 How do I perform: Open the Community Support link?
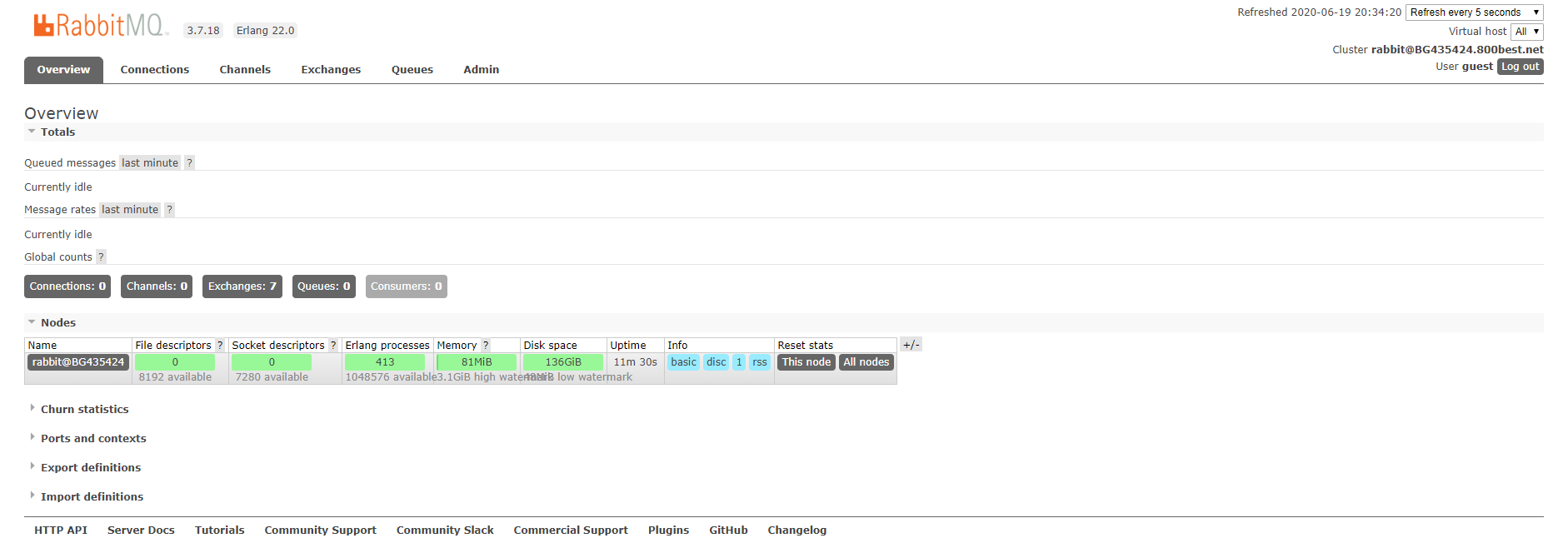321,530
